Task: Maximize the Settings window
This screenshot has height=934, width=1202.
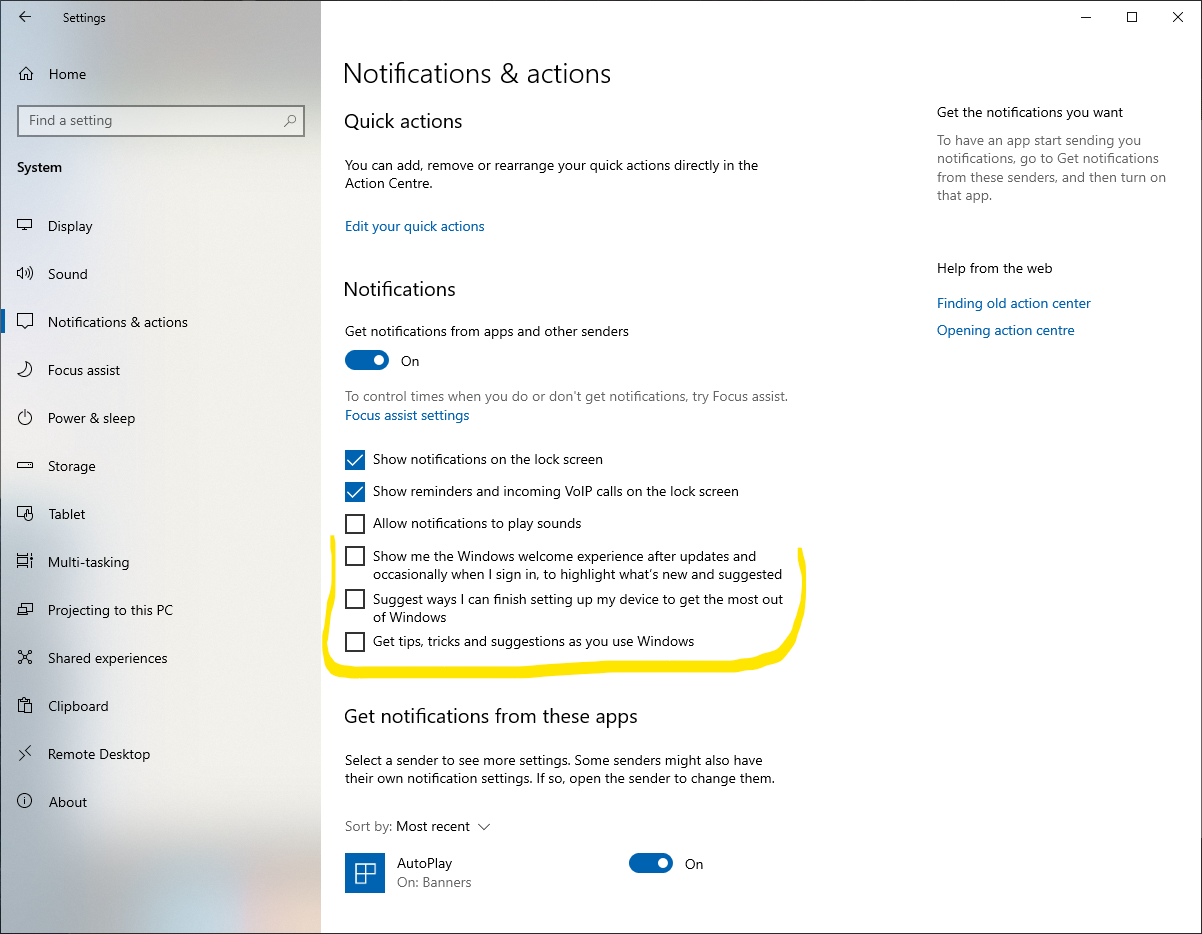Action: tap(1132, 17)
